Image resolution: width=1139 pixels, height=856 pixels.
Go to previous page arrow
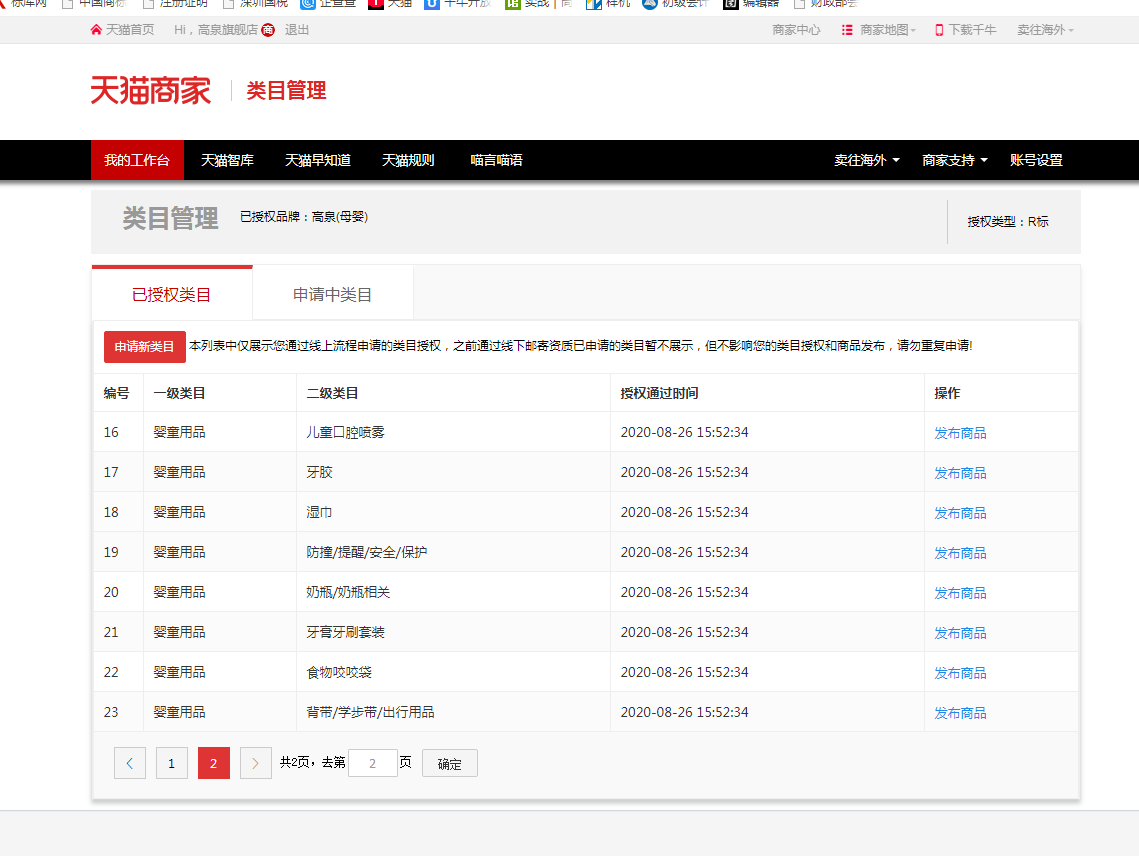pos(130,763)
